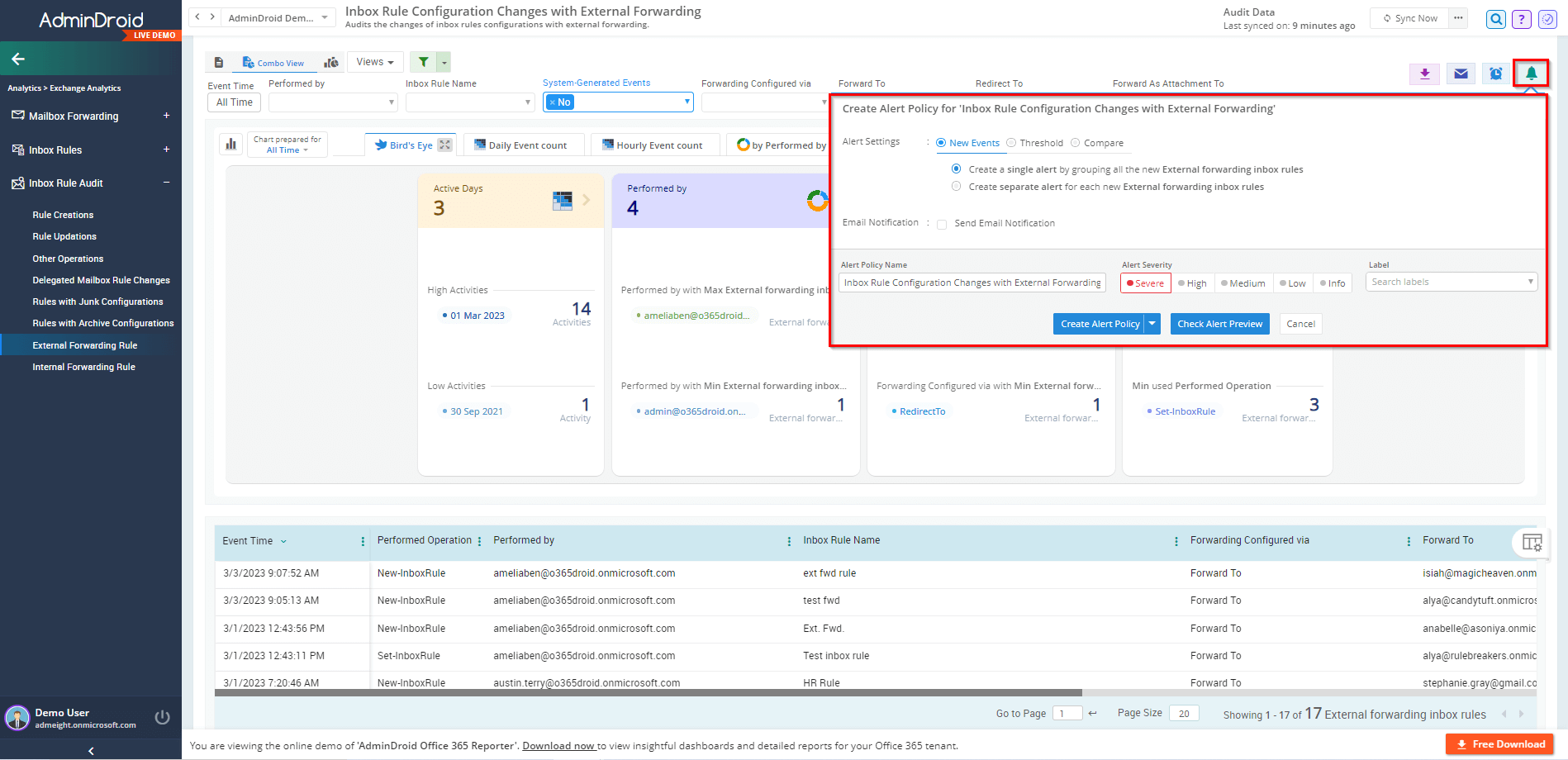Click the Go to Page input field

point(1067,712)
